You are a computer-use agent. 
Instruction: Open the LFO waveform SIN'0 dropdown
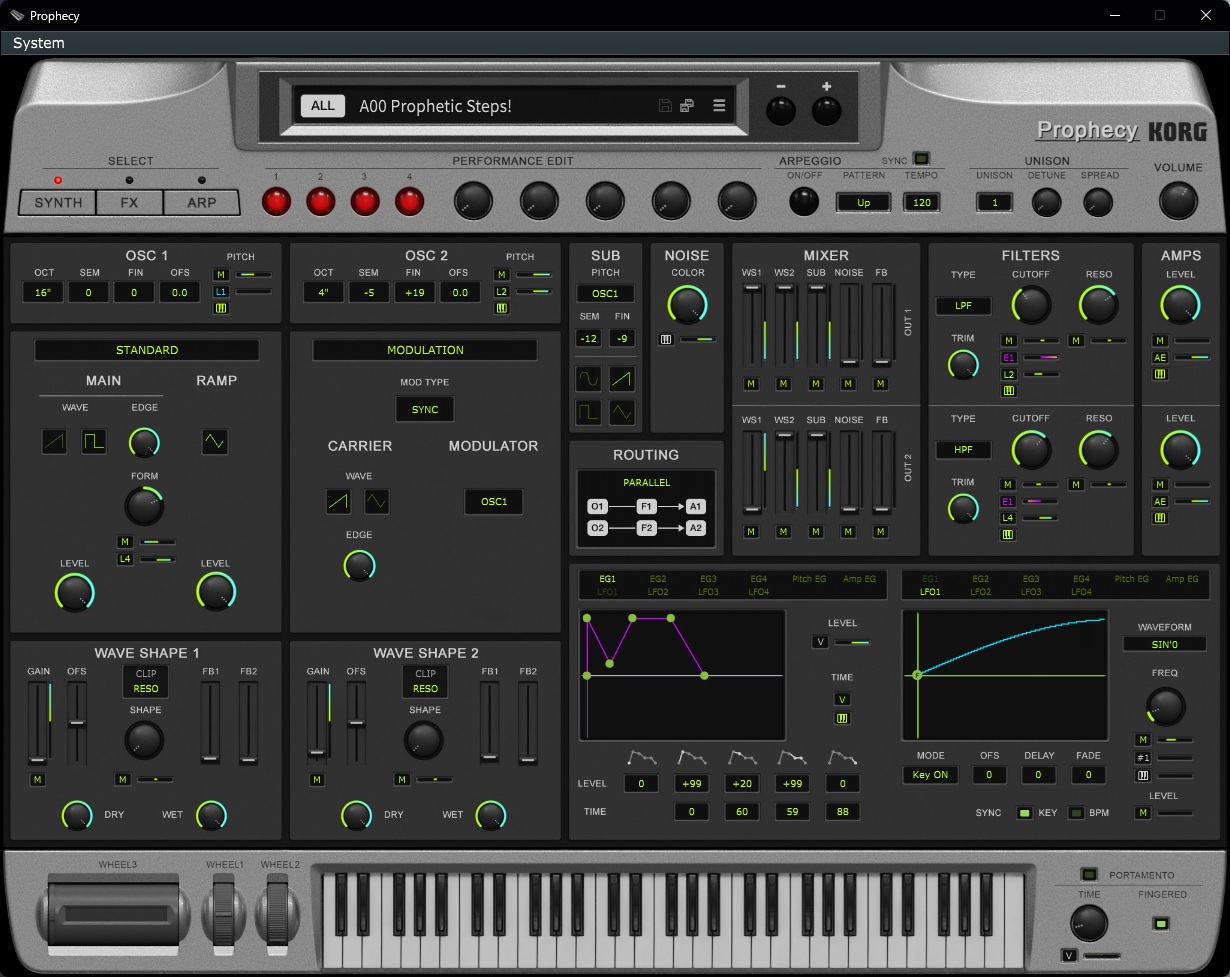coord(1164,644)
